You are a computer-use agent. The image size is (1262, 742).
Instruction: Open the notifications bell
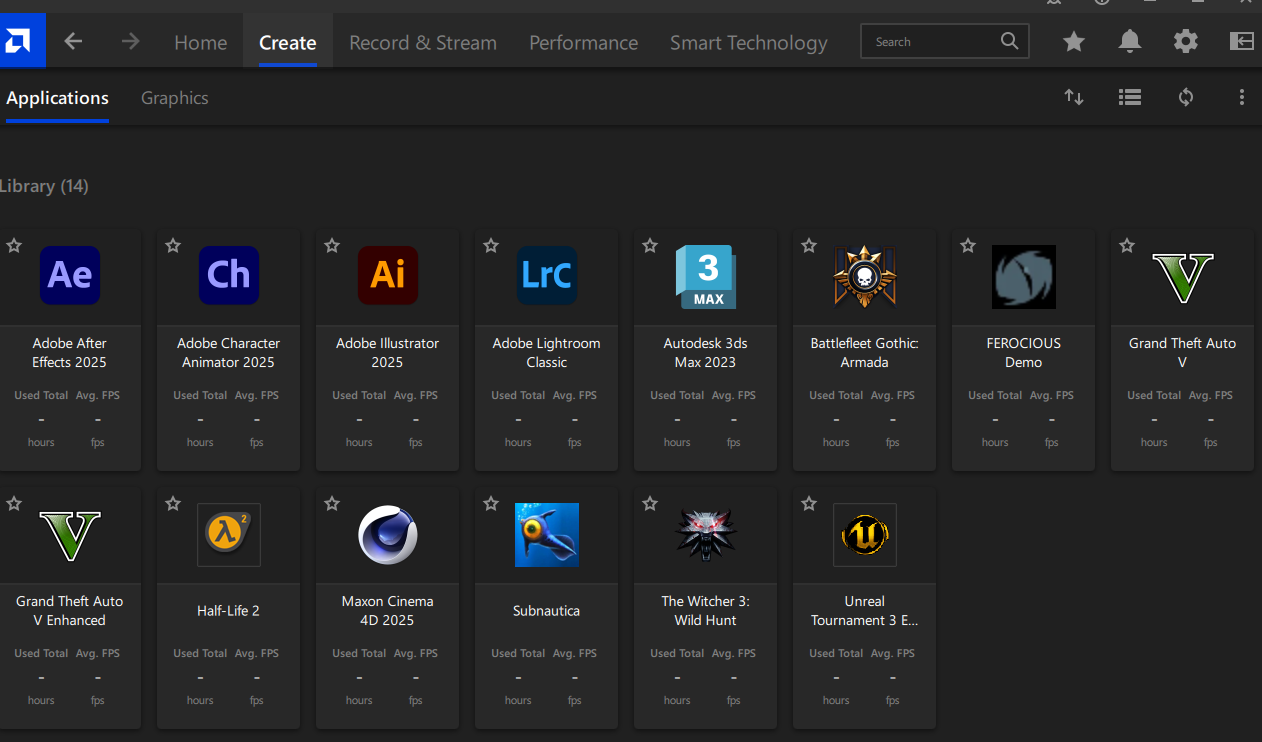(1130, 41)
